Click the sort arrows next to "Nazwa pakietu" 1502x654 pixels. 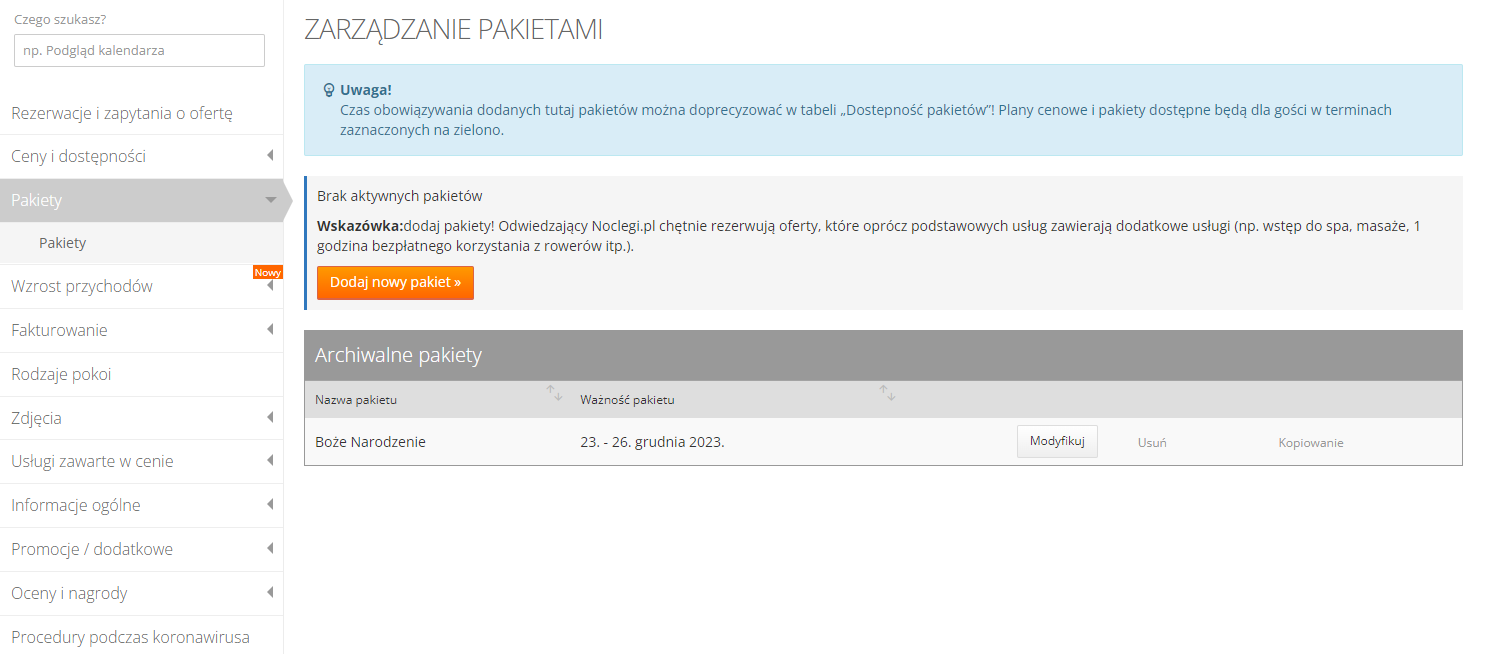556,394
